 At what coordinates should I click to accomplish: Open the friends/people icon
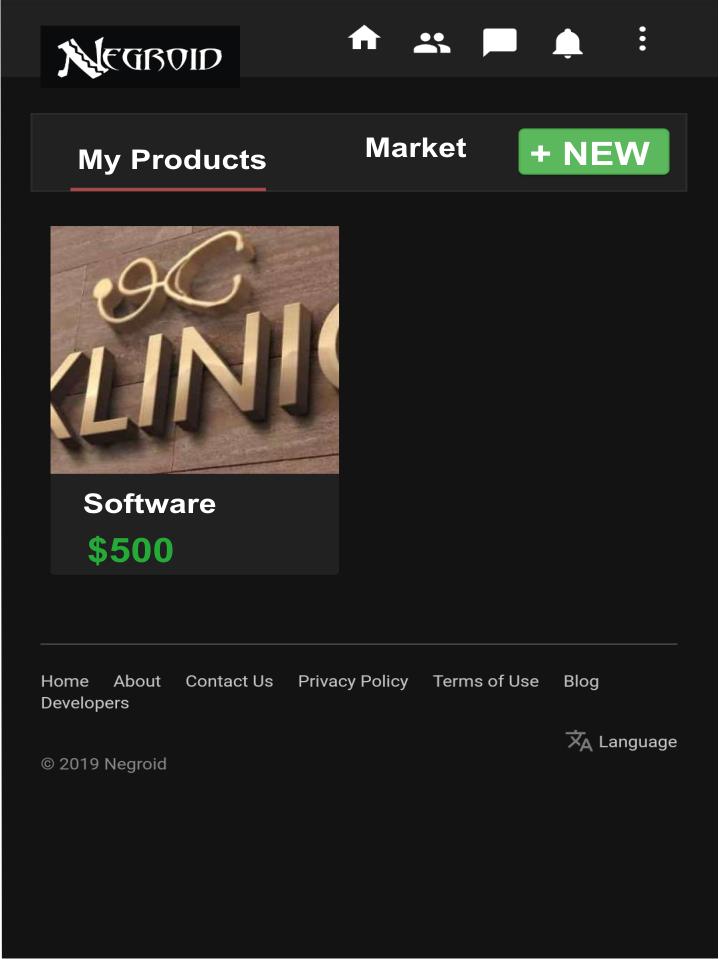pyautogui.click(x=432, y=43)
